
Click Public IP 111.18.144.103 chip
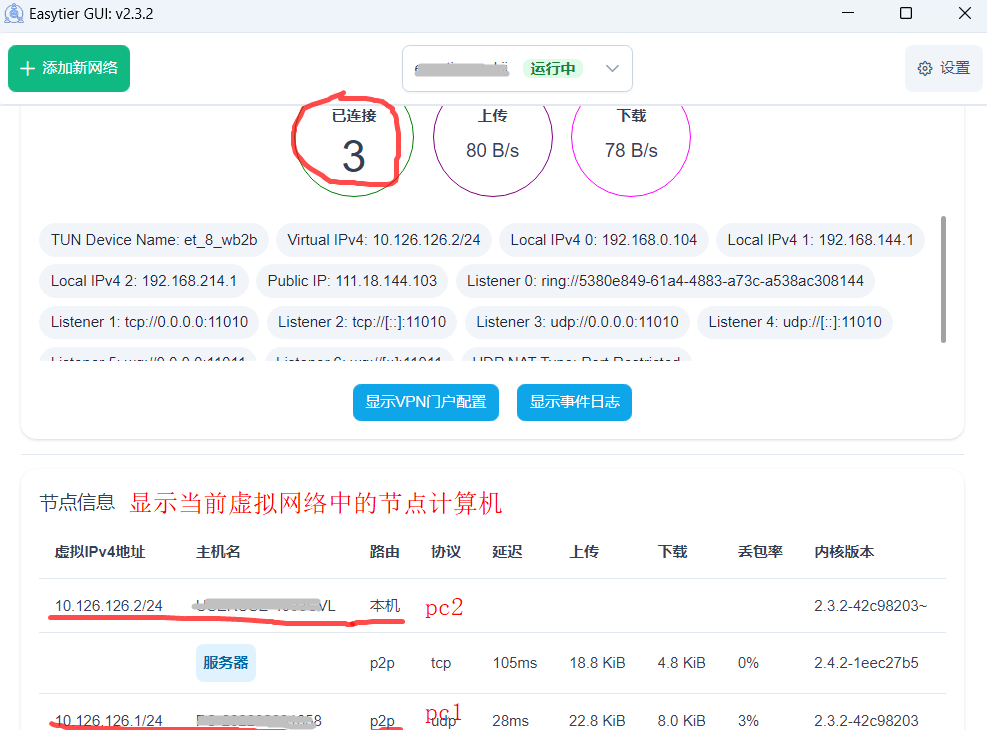[352, 281]
